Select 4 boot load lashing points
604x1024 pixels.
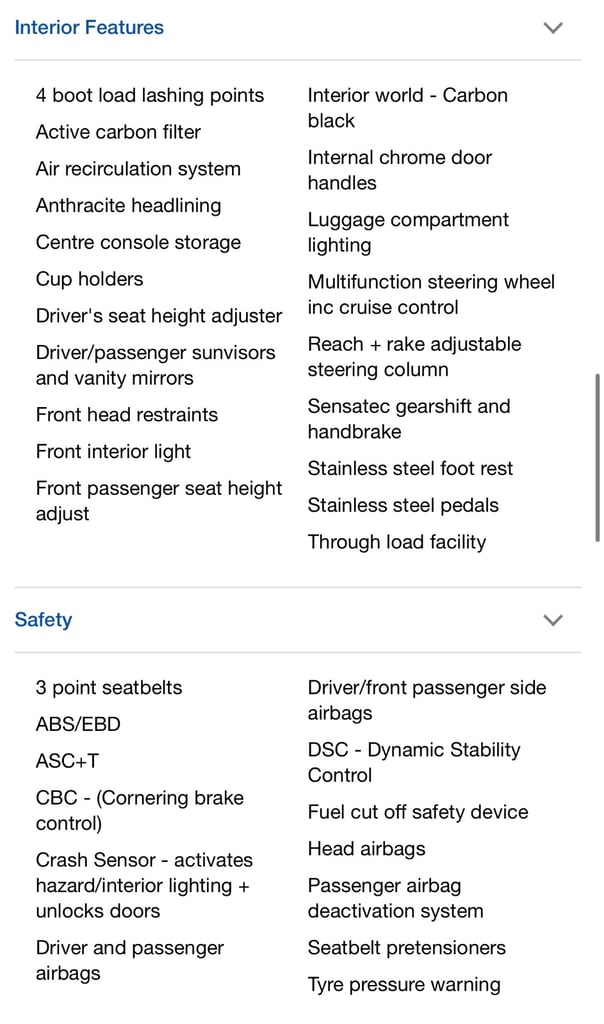(150, 95)
